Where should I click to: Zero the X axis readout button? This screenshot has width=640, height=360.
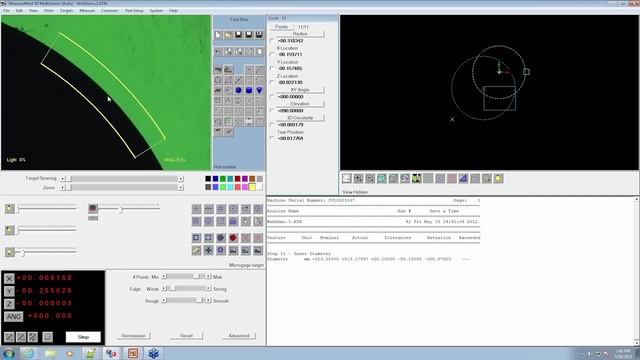click(x=9, y=278)
